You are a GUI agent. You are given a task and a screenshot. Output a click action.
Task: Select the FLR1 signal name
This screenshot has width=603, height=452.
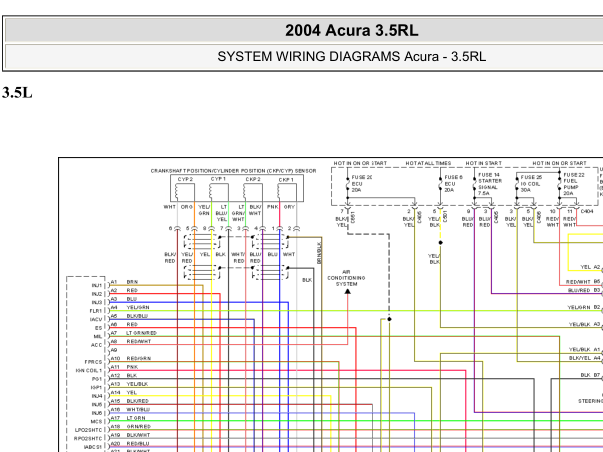pyautogui.click(x=95, y=311)
